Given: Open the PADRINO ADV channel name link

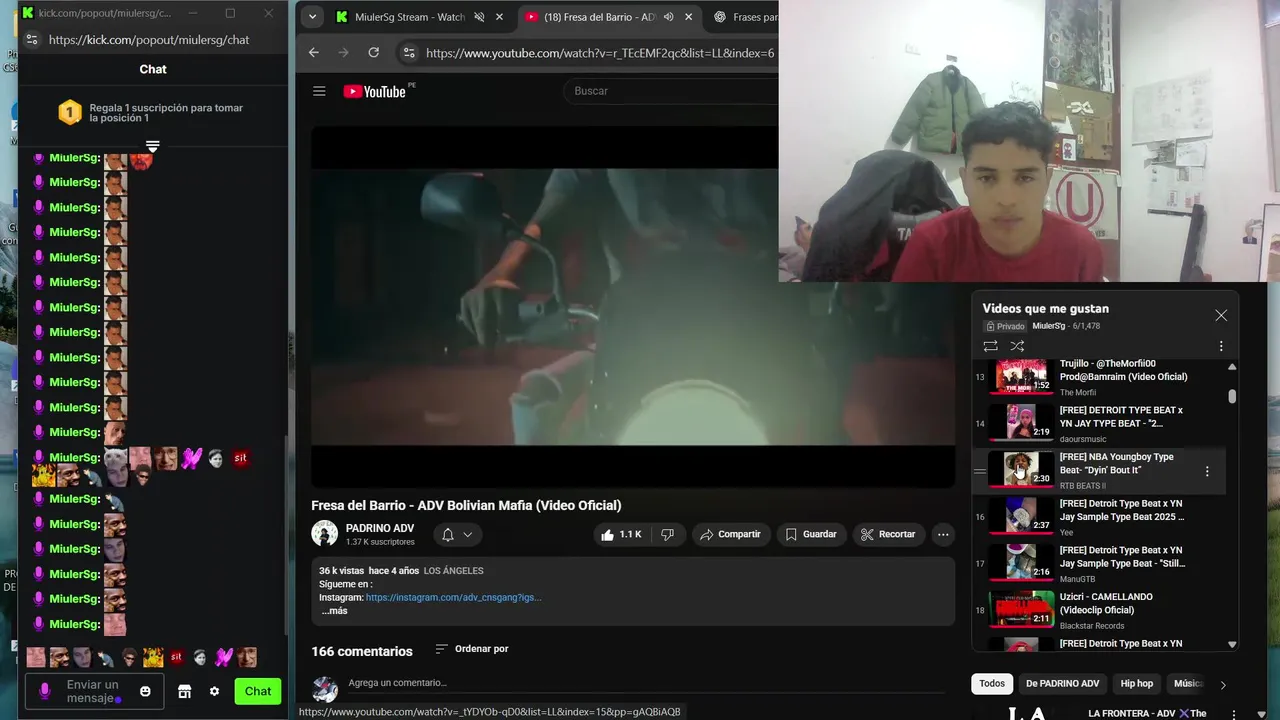Looking at the screenshot, I should click(380, 528).
